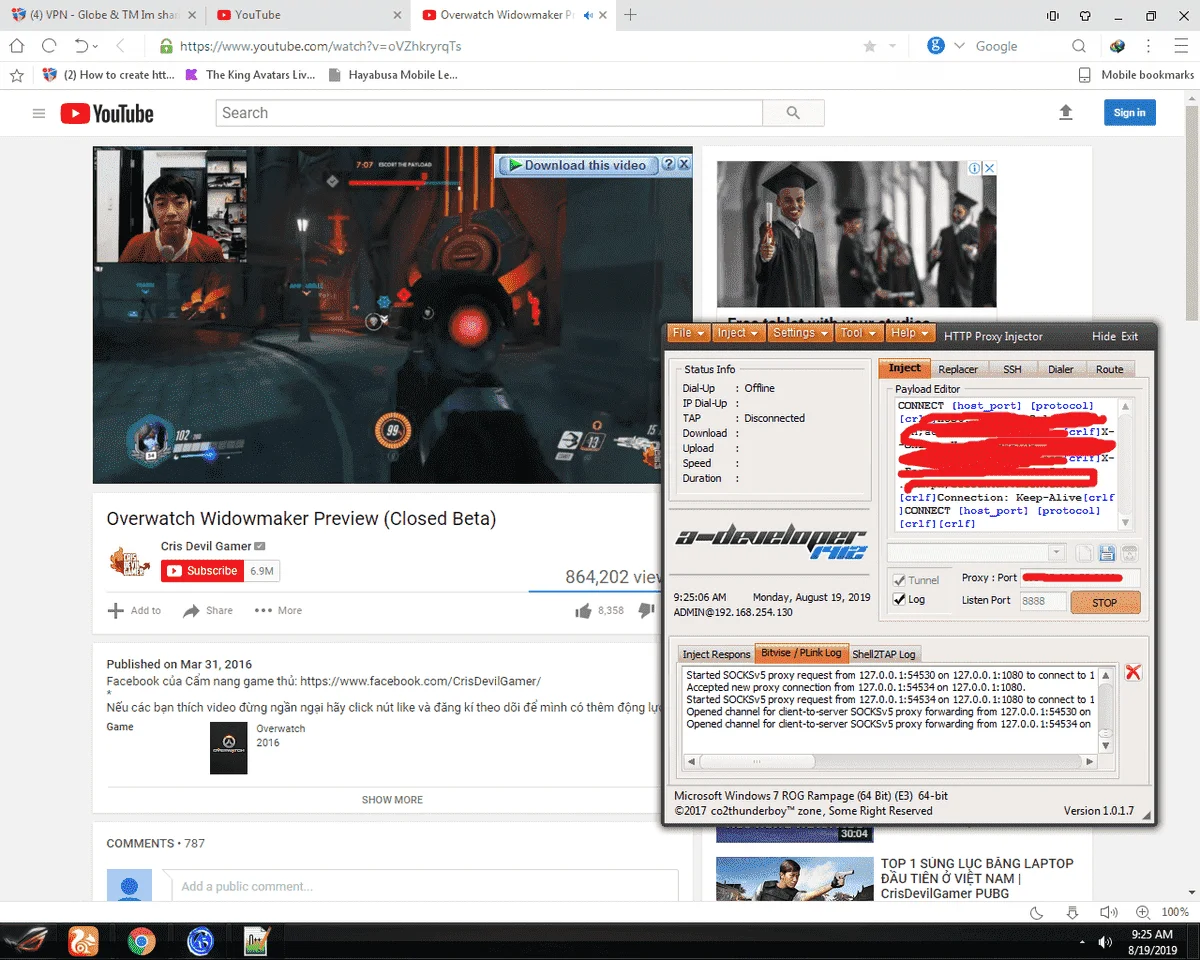
Task: Close the Download this video bar
Action: tap(684, 165)
